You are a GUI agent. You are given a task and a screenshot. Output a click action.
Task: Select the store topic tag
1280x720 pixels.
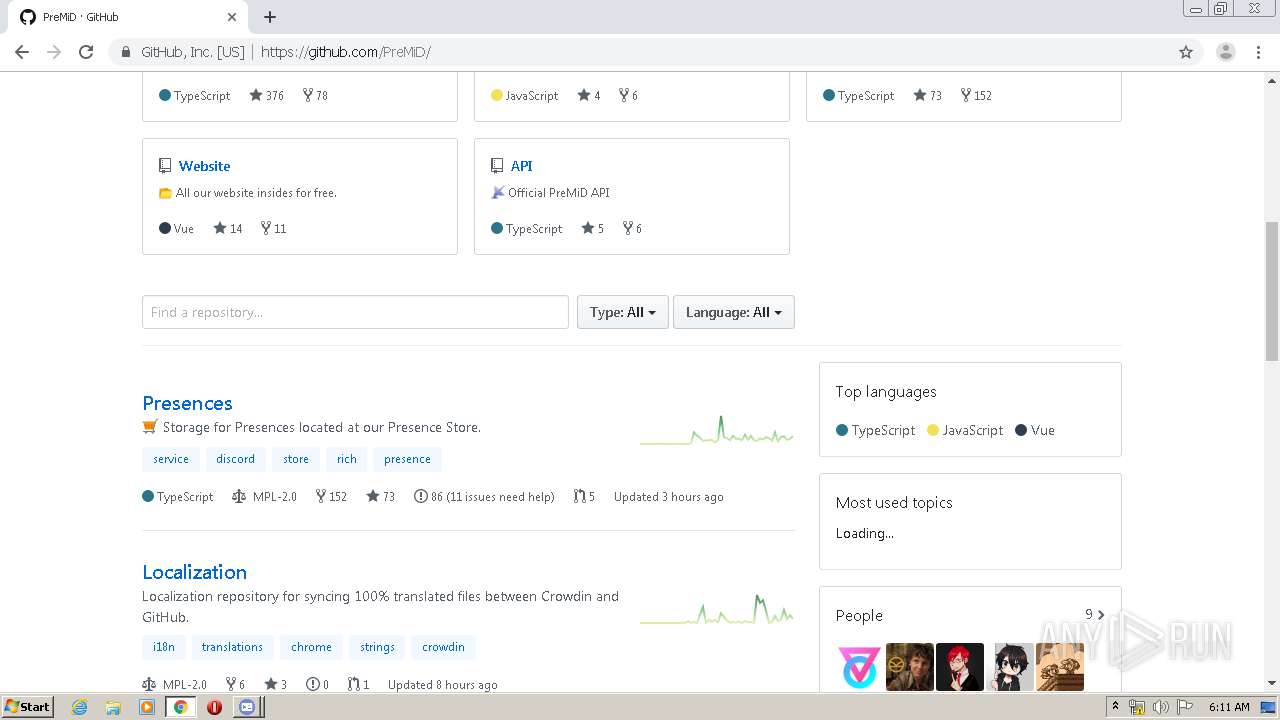pos(296,459)
